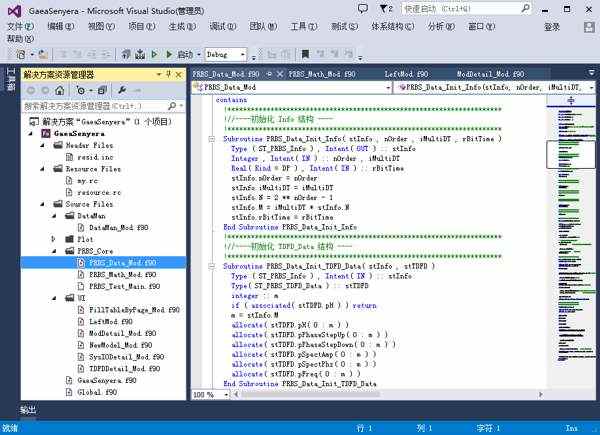The image size is (600, 435).
Task: Select FillTableByPage_Mod.f90 file
Action: click(134, 310)
